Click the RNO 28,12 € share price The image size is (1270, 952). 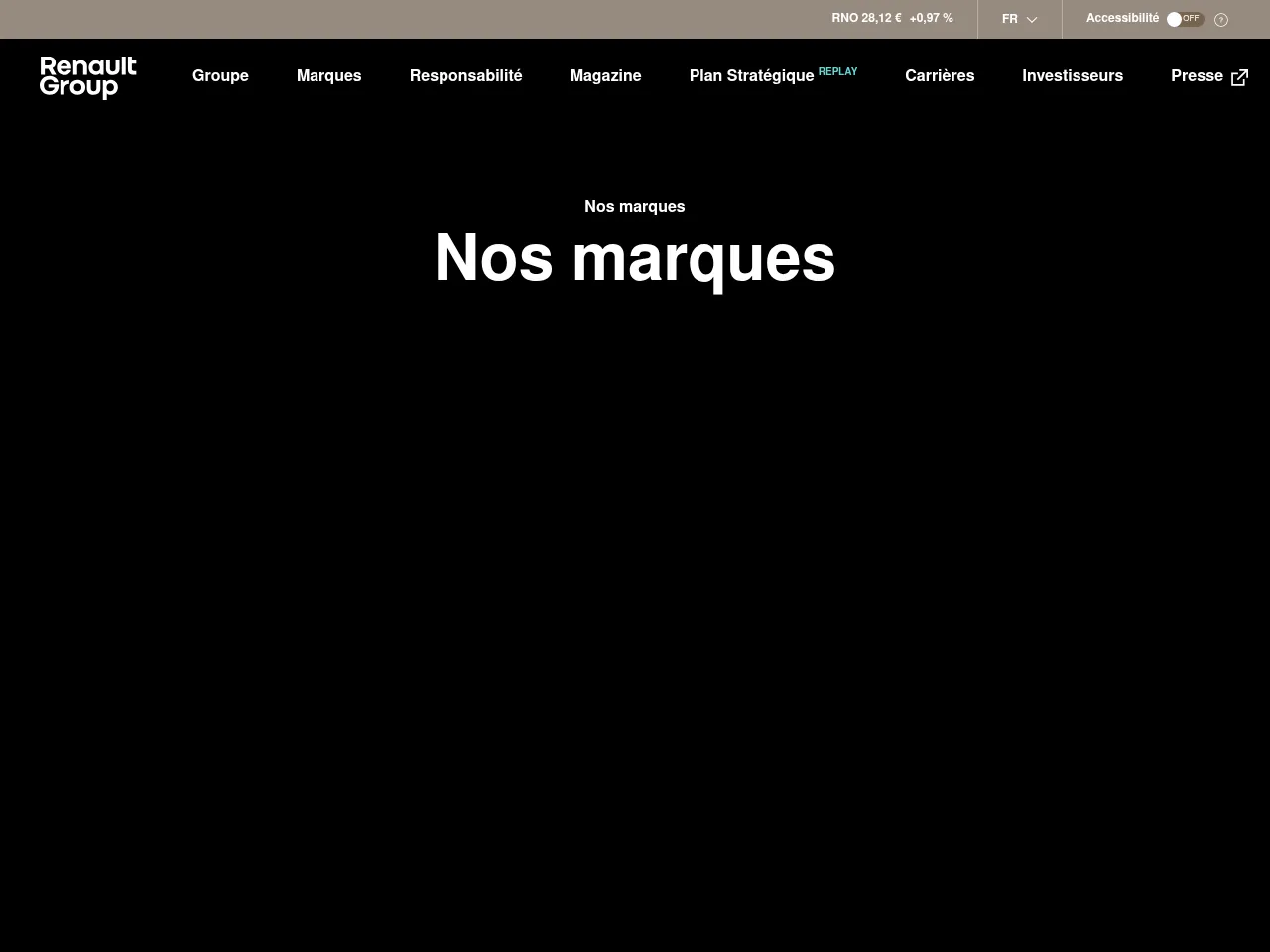click(x=866, y=19)
